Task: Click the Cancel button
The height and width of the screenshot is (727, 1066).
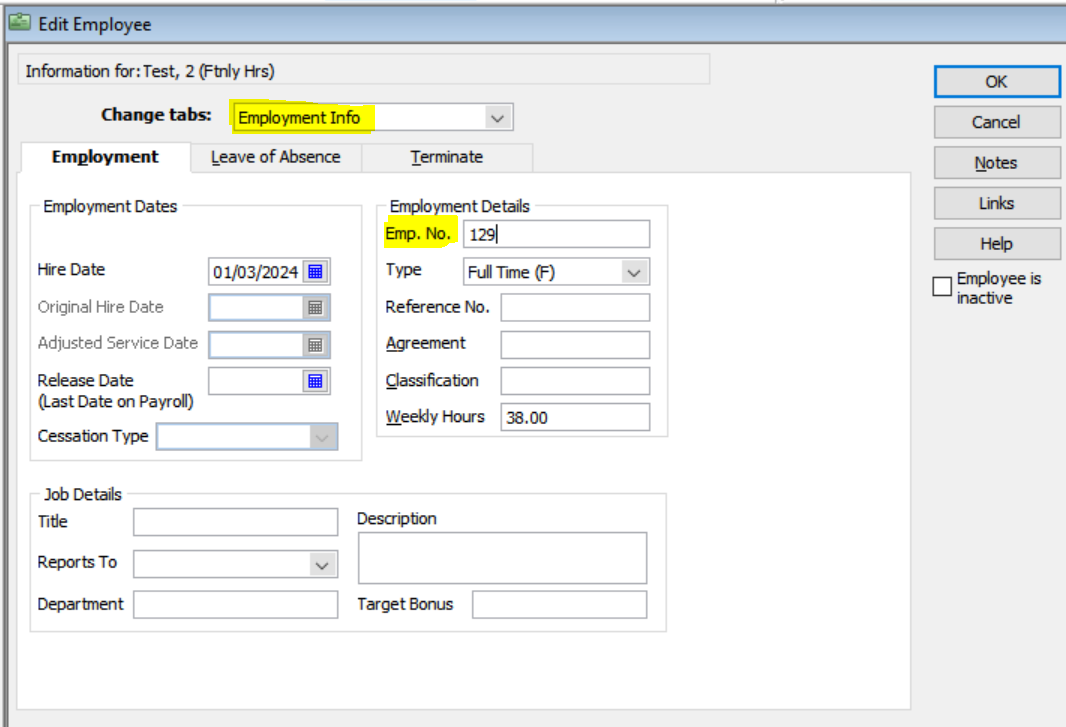Action: click(997, 122)
